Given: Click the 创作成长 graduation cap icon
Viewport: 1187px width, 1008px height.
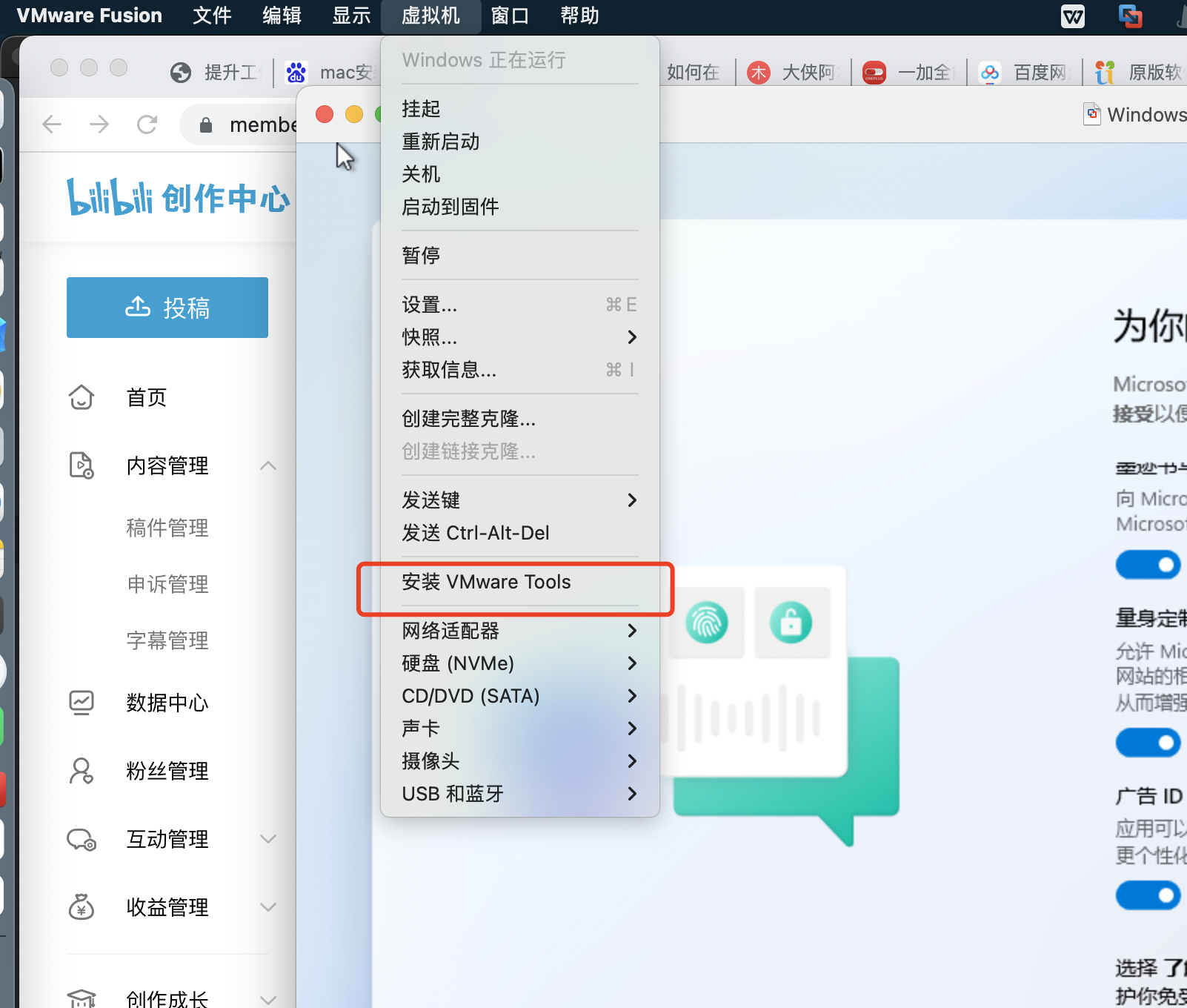Looking at the screenshot, I should click(x=82, y=998).
